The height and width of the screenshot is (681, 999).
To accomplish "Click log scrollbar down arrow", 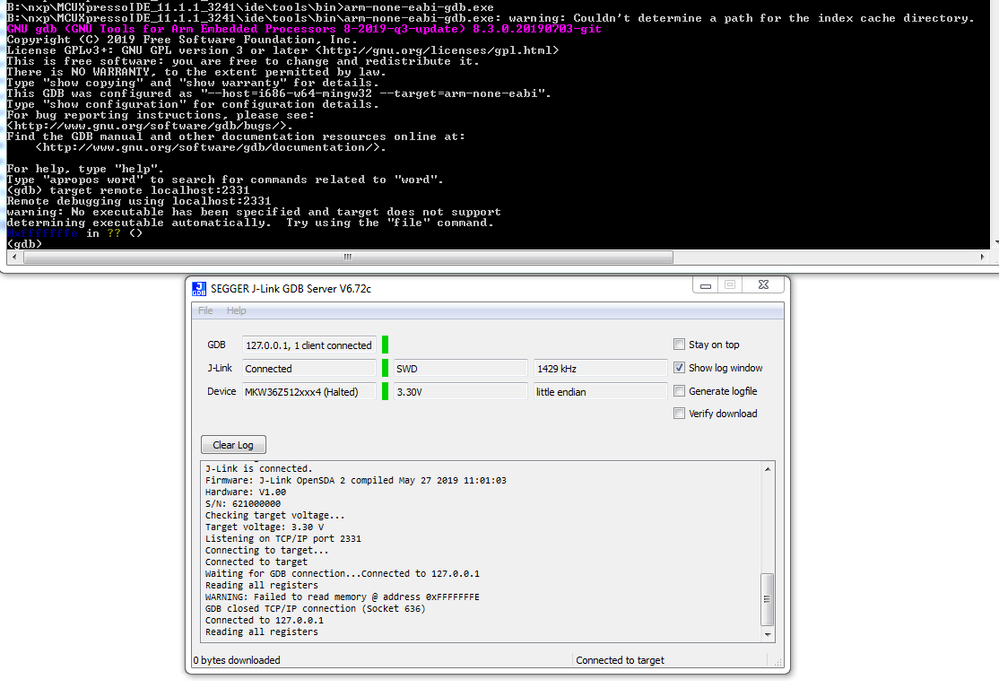I will (768, 634).
